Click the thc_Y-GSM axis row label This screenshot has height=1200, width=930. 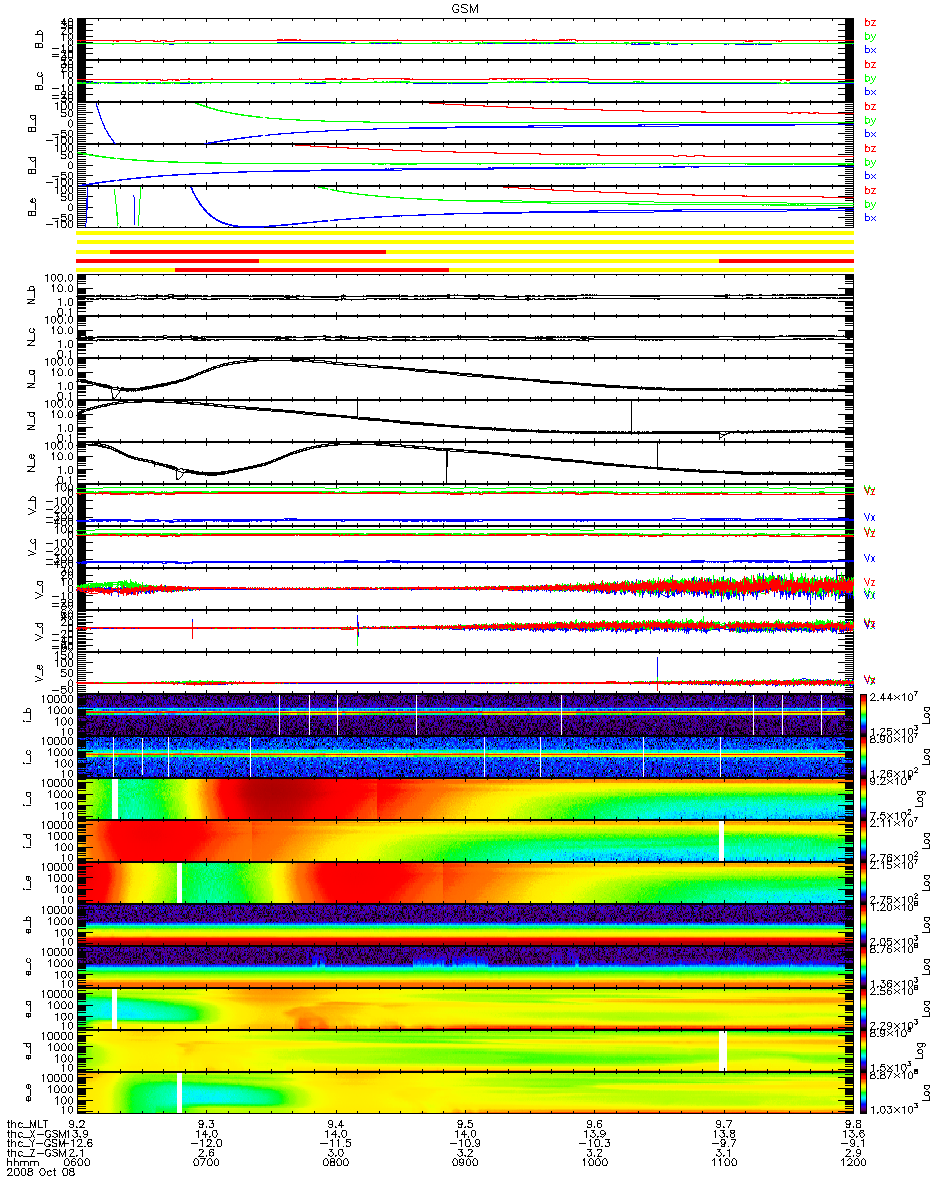pos(34,1143)
